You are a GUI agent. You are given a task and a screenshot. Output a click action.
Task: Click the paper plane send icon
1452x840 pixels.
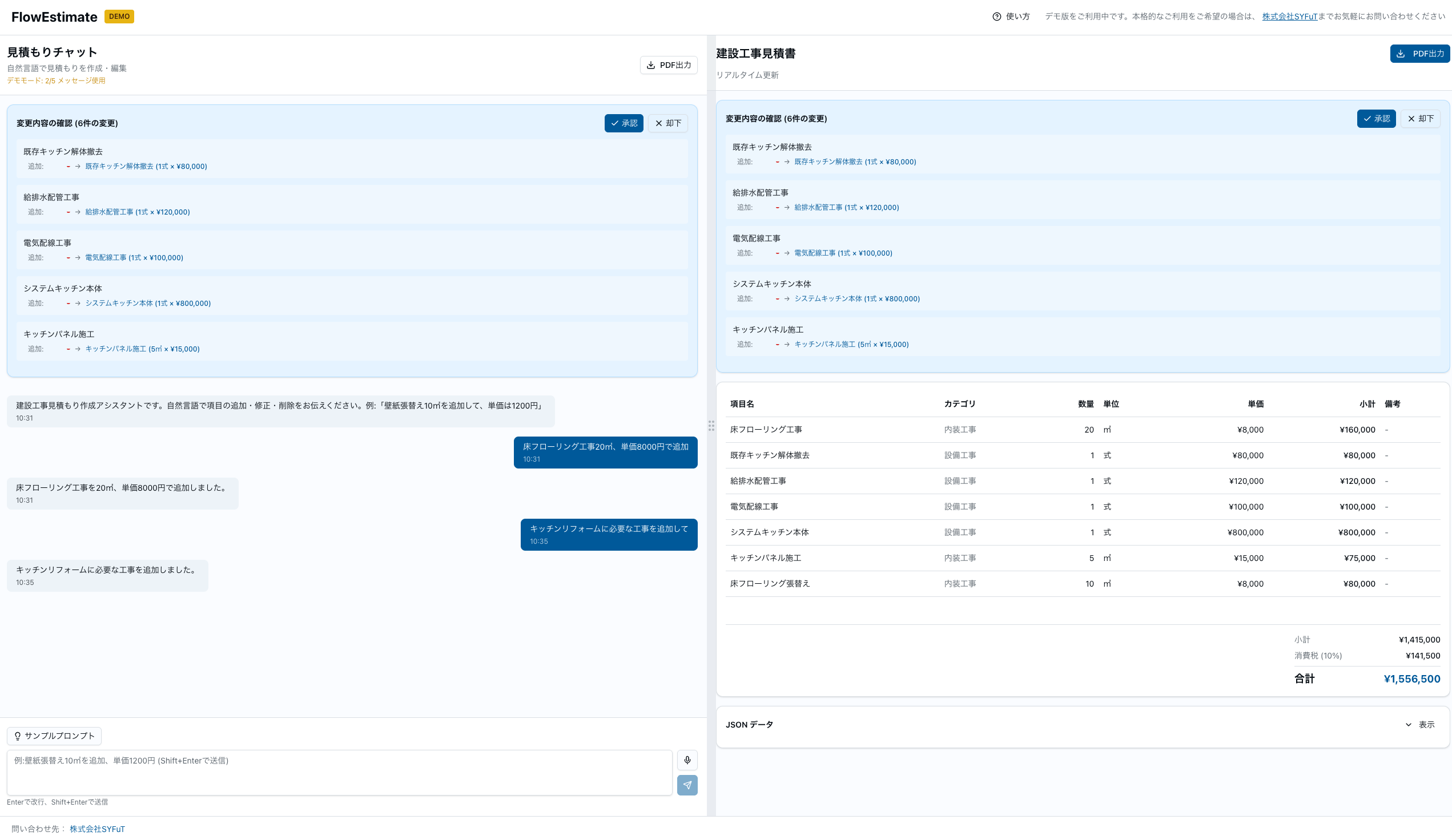pyautogui.click(x=687, y=785)
